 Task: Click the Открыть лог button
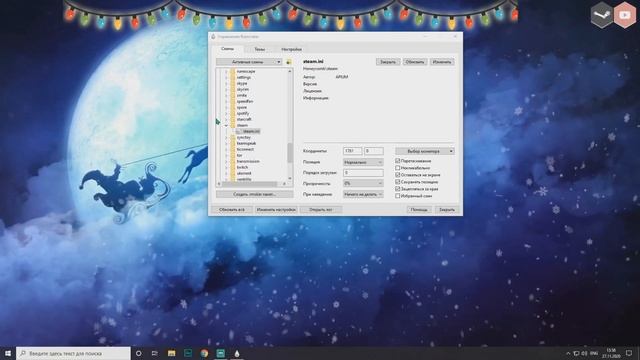click(321, 209)
